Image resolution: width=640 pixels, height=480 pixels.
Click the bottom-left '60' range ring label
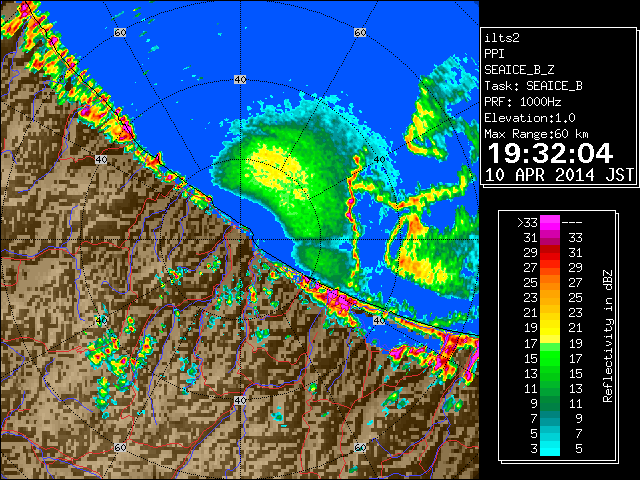[x=120, y=447]
